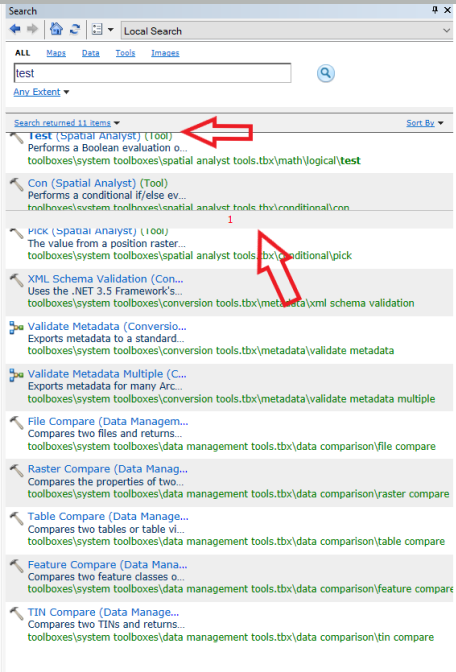This screenshot has height=672, width=456.
Task: Open Validate Metadata Multiple result
Action: point(107,374)
